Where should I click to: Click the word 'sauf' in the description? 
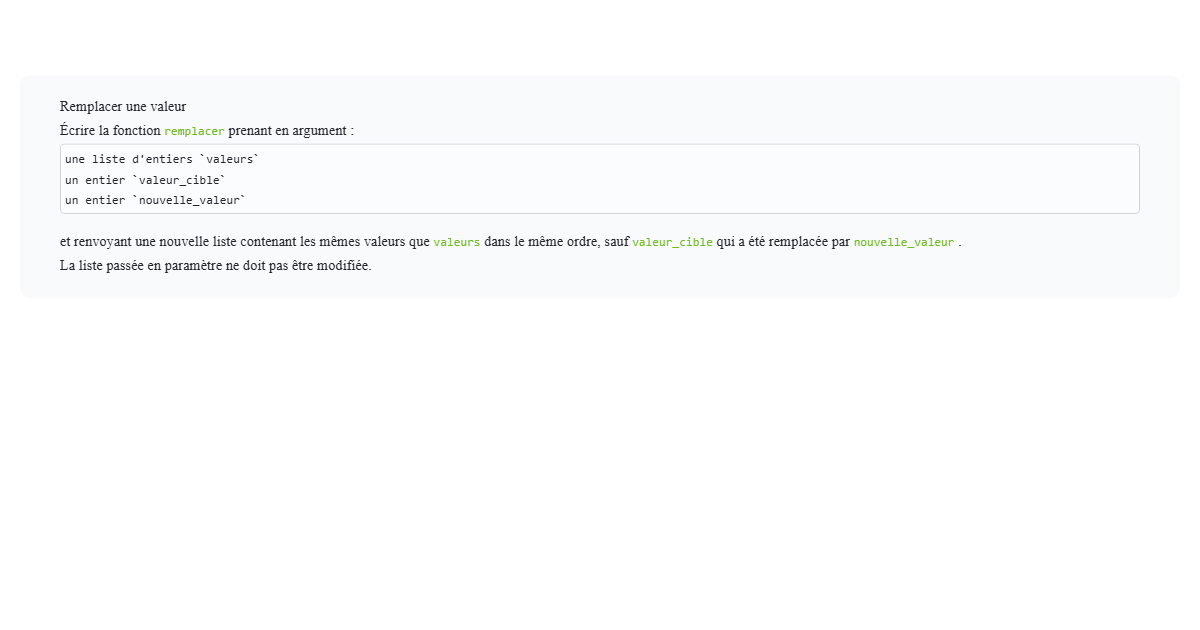coord(620,241)
